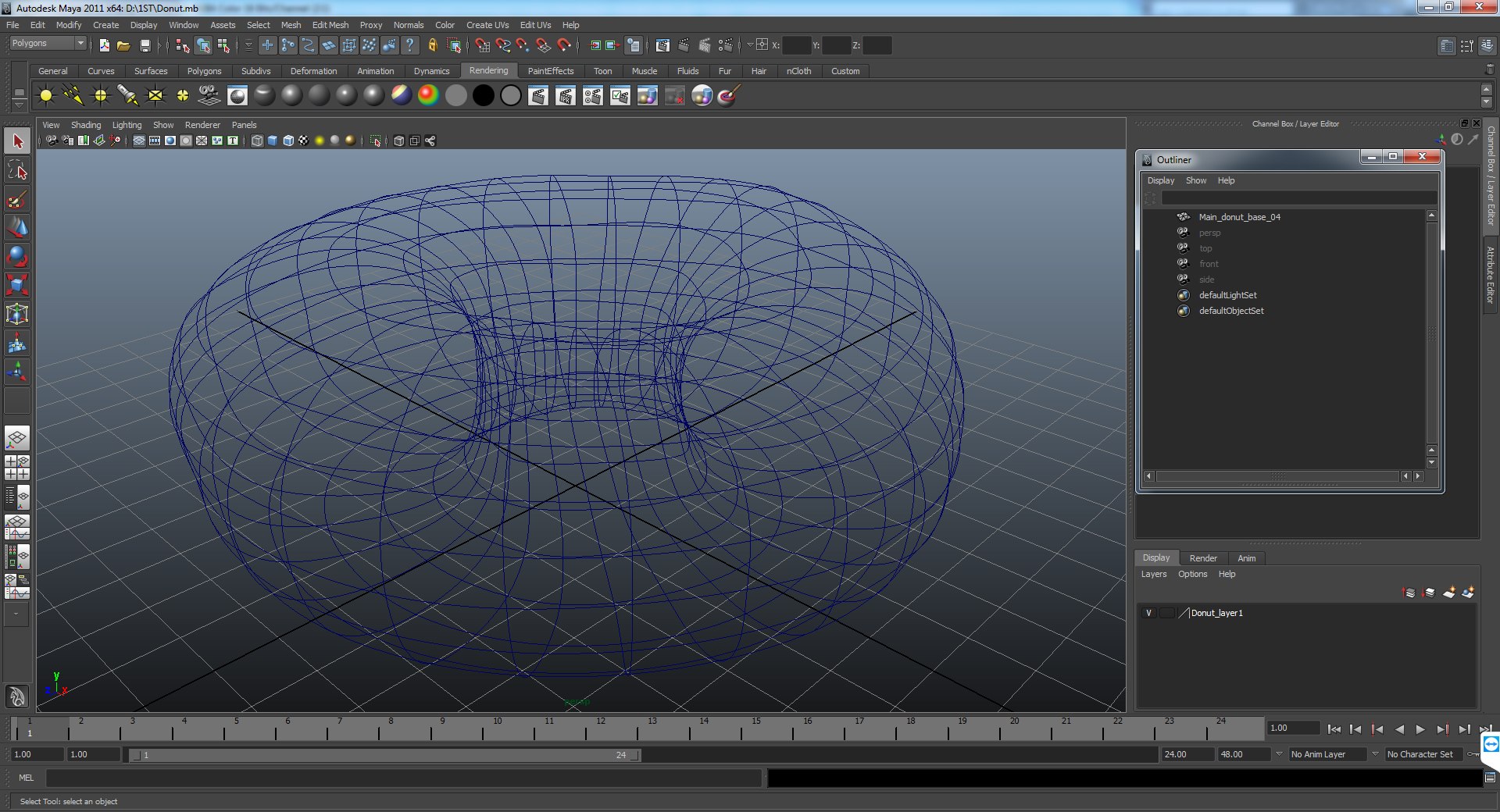This screenshot has height=812, width=1500.
Task: Open a scene with folder icon
Action: [x=123, y=45]
